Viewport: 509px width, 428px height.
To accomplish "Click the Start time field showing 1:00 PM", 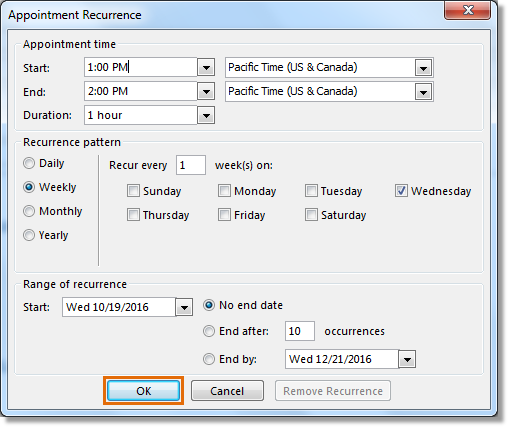I will tap(141, 68).
